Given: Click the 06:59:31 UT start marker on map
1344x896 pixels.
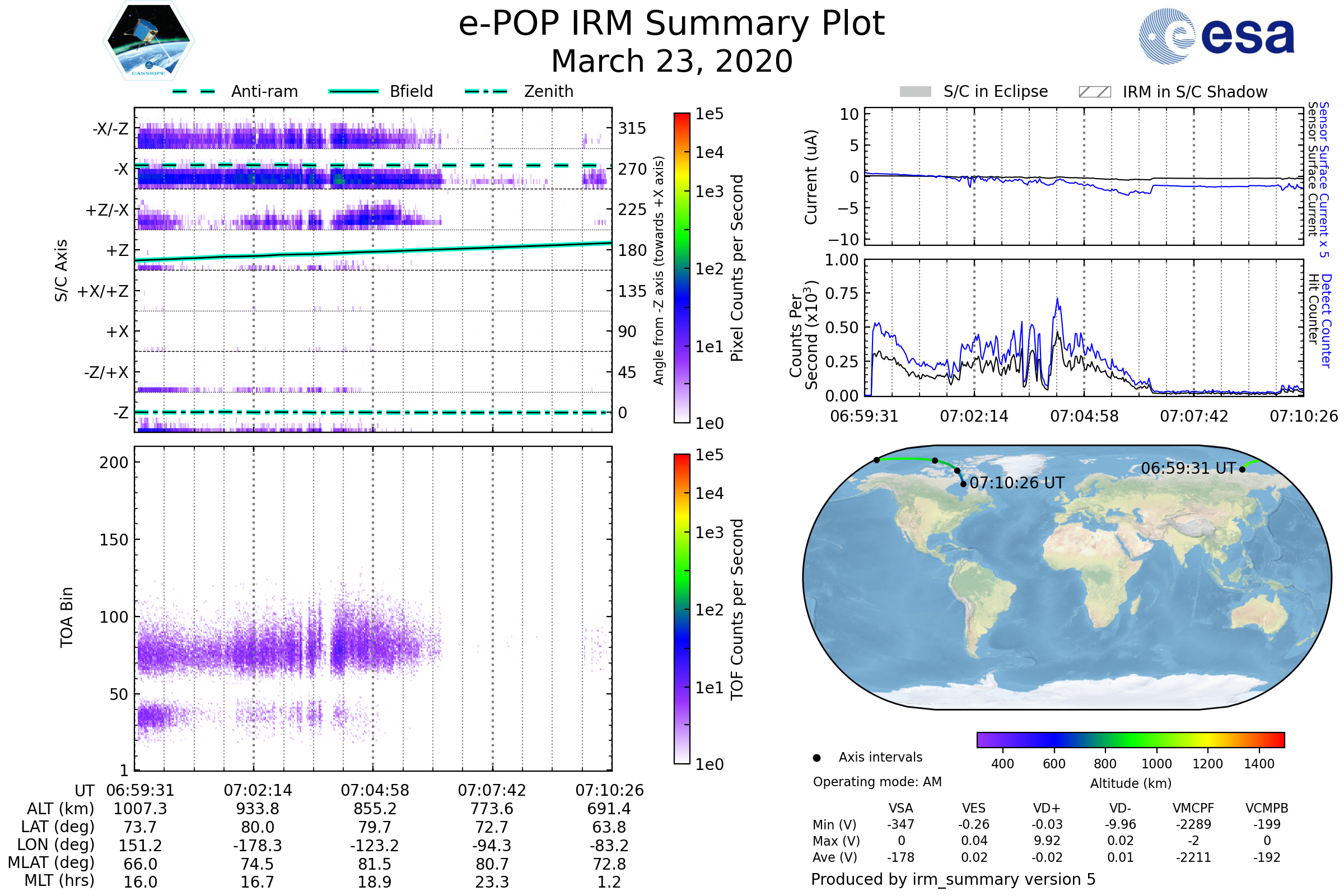Looking at the screenshot, I should tap(1242, 470).
